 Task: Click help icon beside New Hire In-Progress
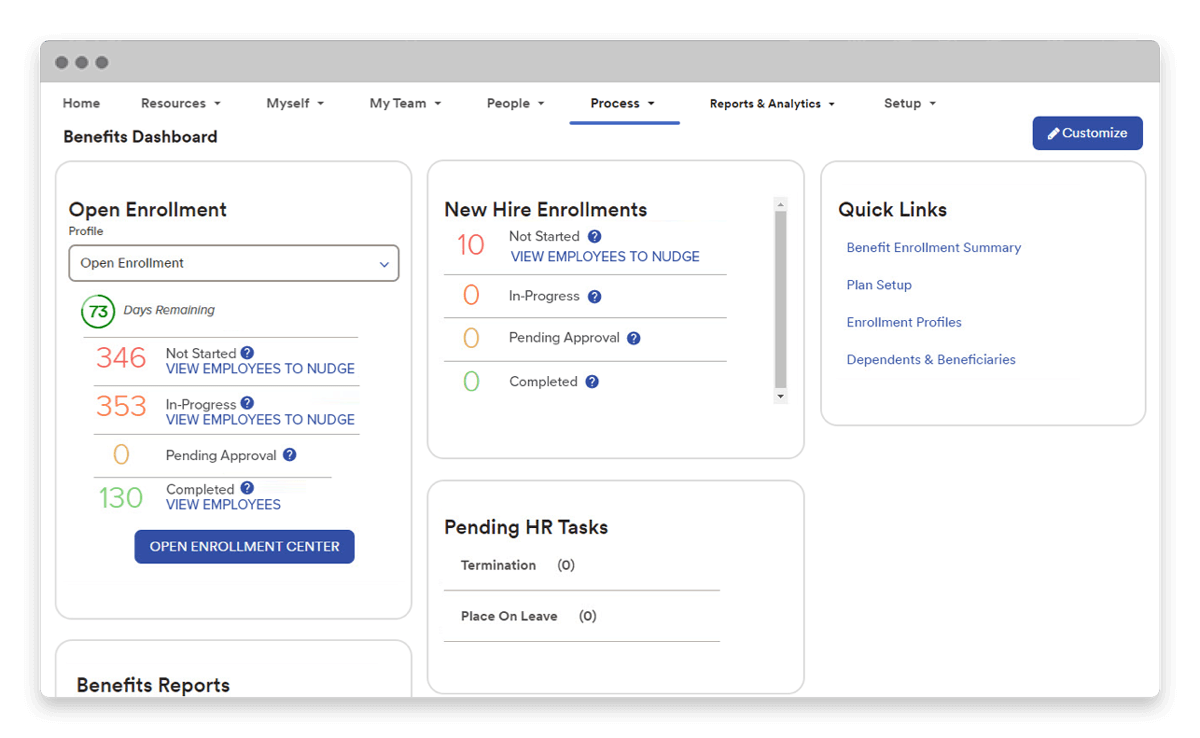(594, 297)
